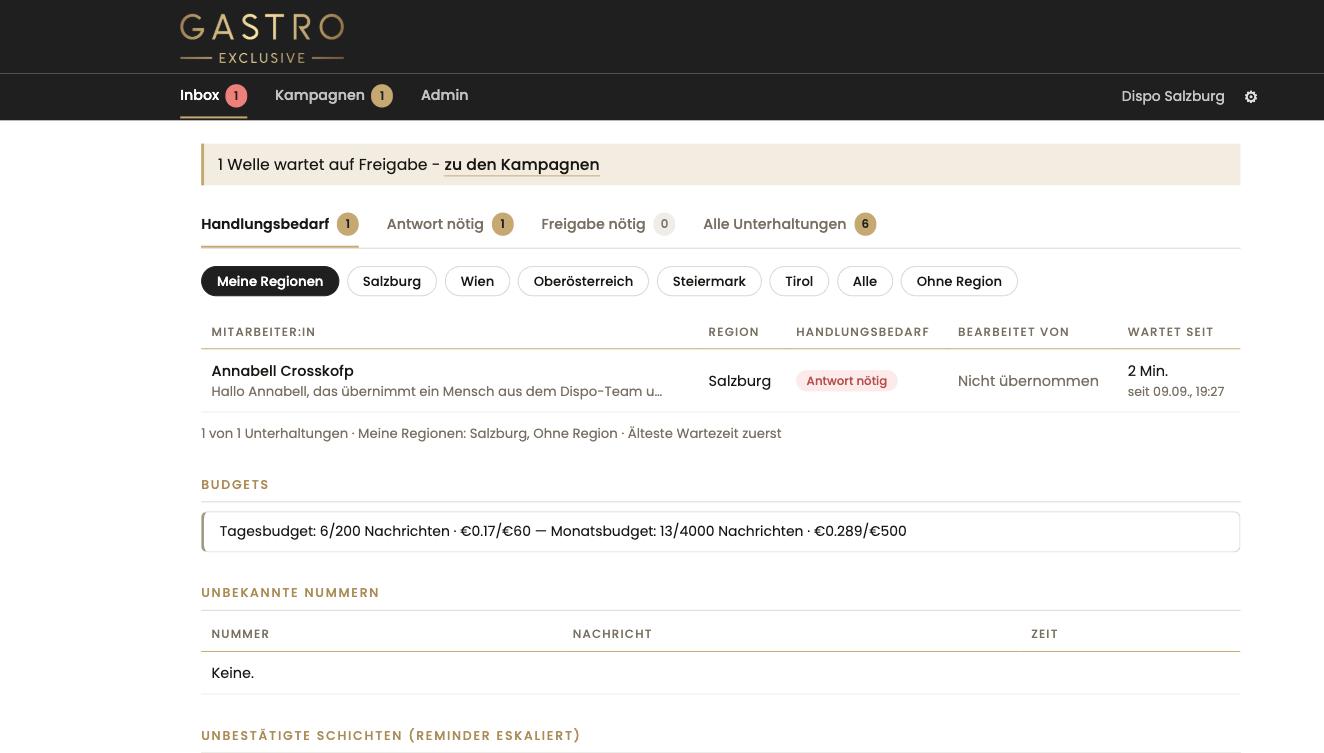
Task: Click the 'Salzburg' cell in Annabell's row
Action: click(x=739, y=381)
